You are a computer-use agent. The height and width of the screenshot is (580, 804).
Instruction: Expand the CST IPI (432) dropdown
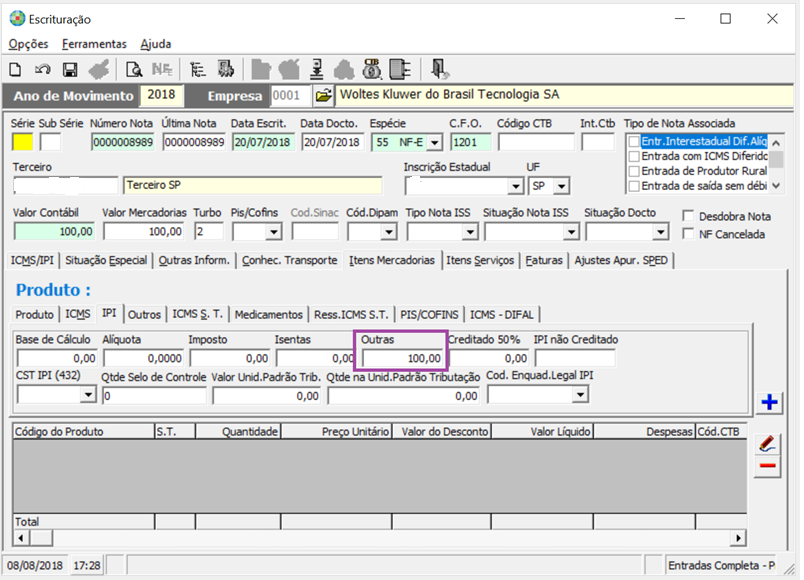(88, 395)
